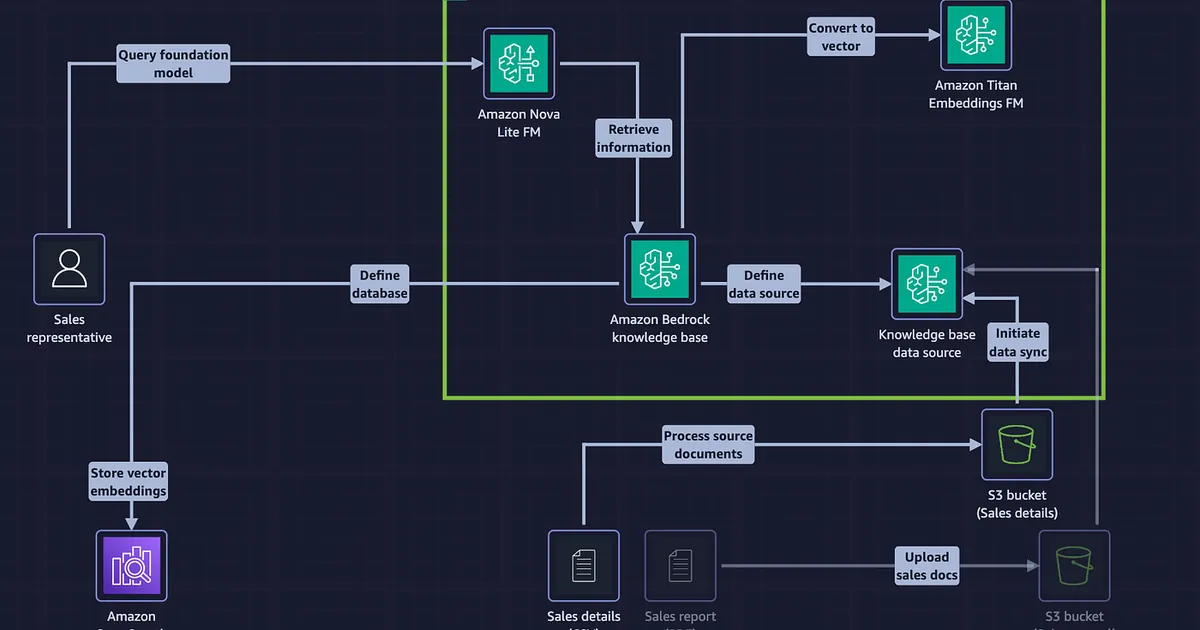Click the faded S3 bucket icon at bottom right
This screenshot has width=1200, height=630.
click(1075, 566)
